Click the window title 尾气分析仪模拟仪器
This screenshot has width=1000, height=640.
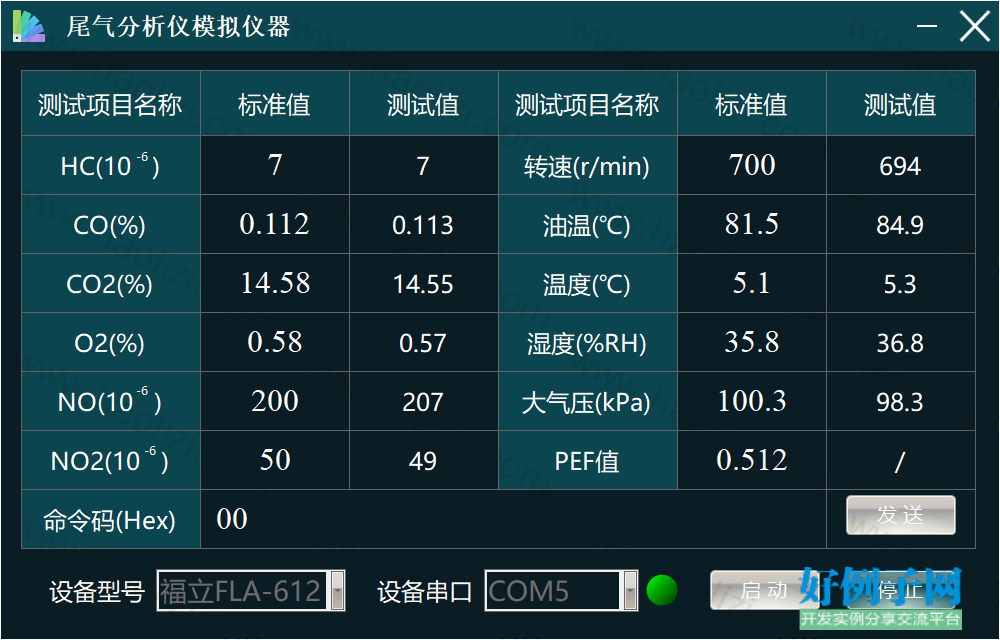coord(179,26)
